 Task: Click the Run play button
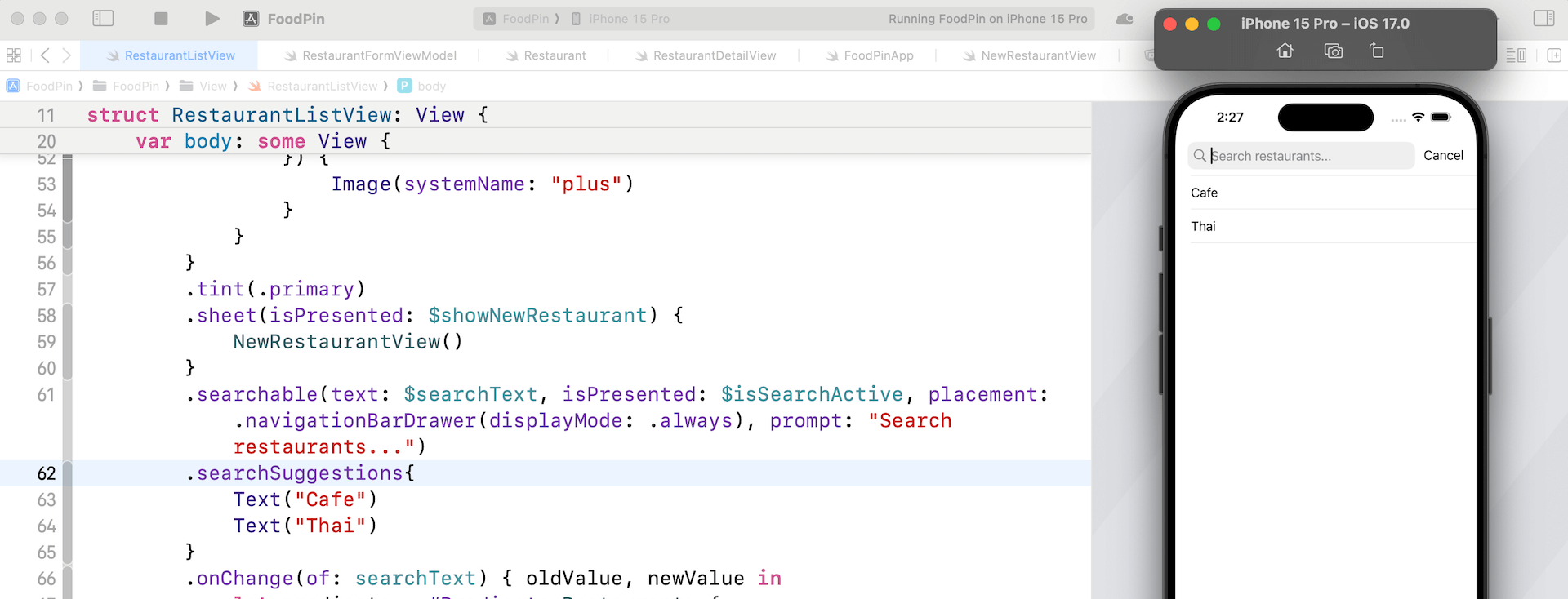click(212, 19)
